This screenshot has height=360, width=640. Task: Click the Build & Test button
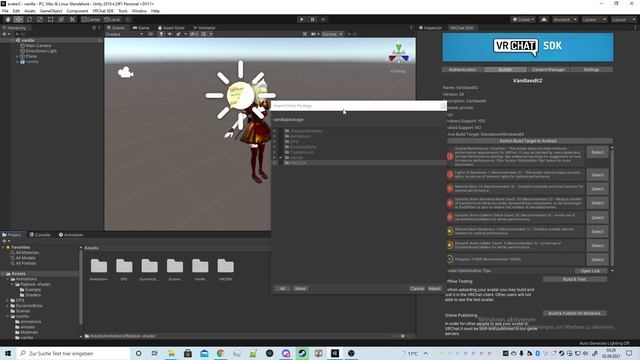(574, 280)
